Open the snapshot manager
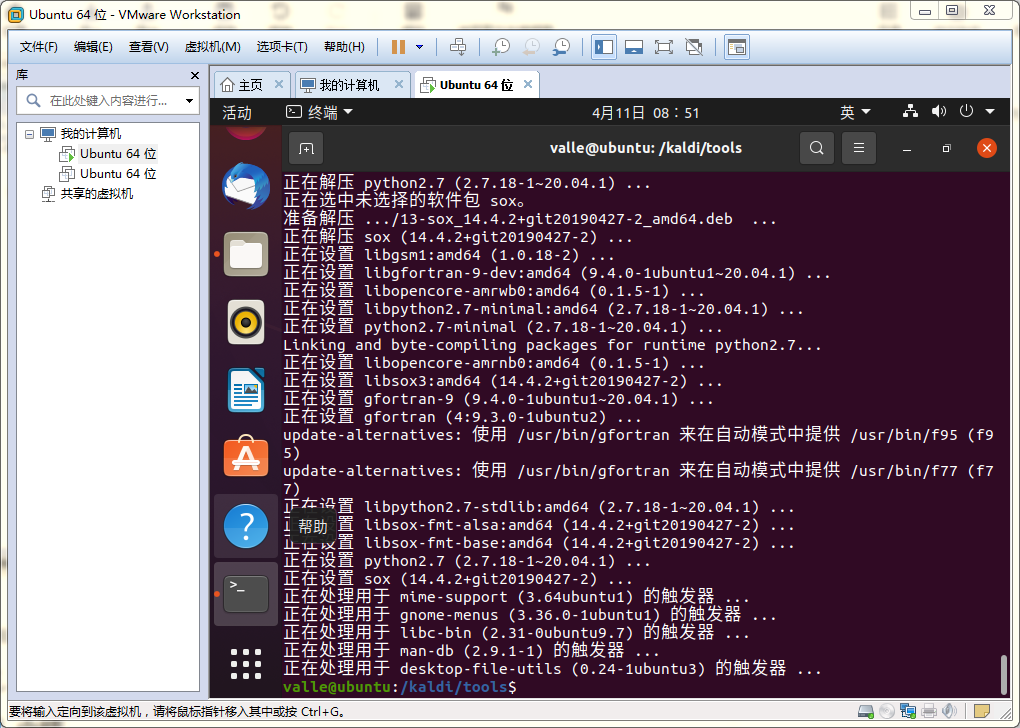This screenshot has width=1020, height=728. pos(561,47)
